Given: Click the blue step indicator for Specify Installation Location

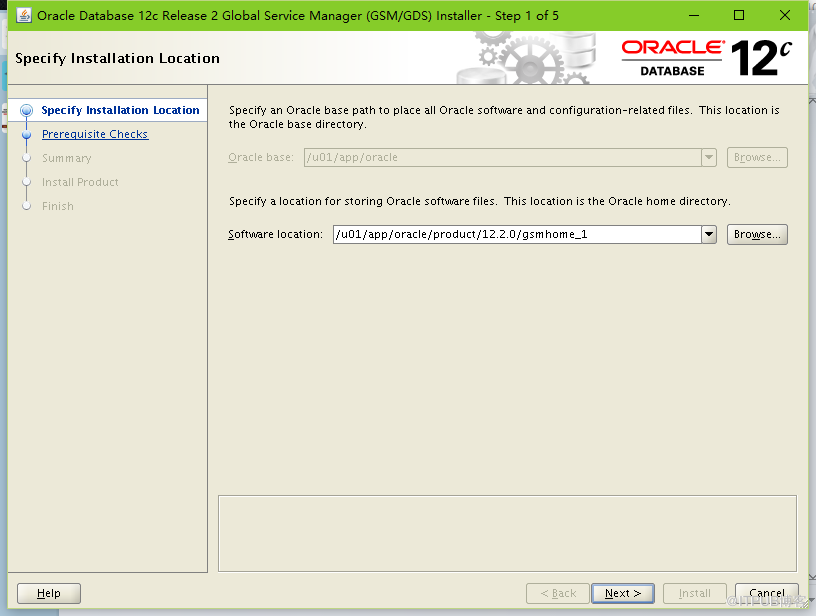Looking at the screenshot, I should click(x=27, y=110).
